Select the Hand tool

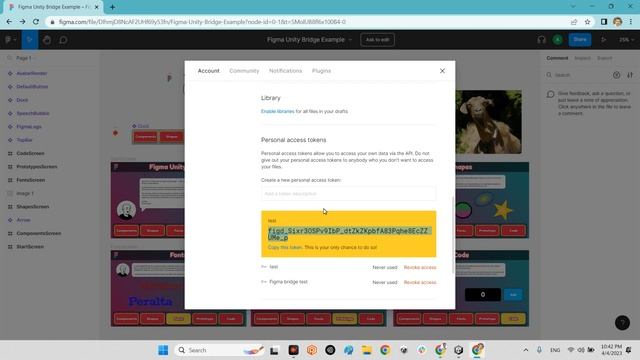tap(47, 40)
